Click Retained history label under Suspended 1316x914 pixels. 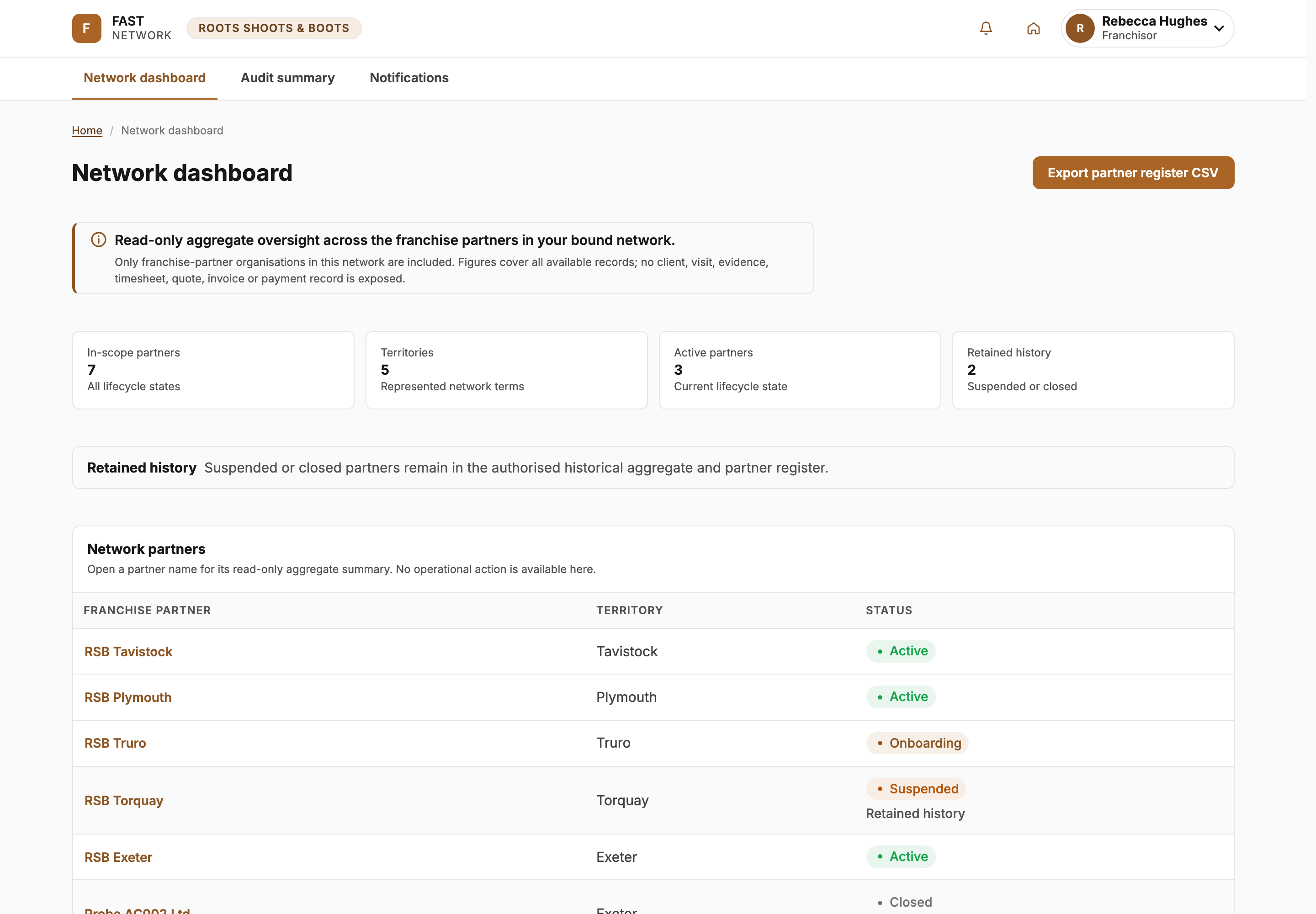(915, 813)
